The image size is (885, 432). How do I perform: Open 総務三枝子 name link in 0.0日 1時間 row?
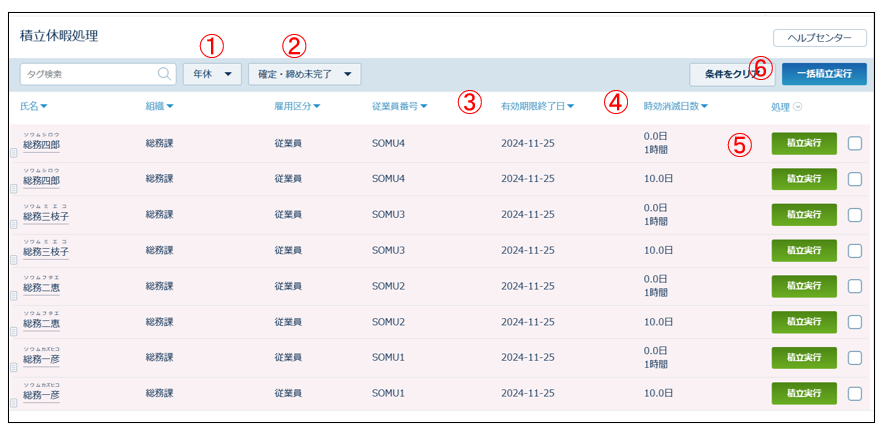tap(46, 216)
